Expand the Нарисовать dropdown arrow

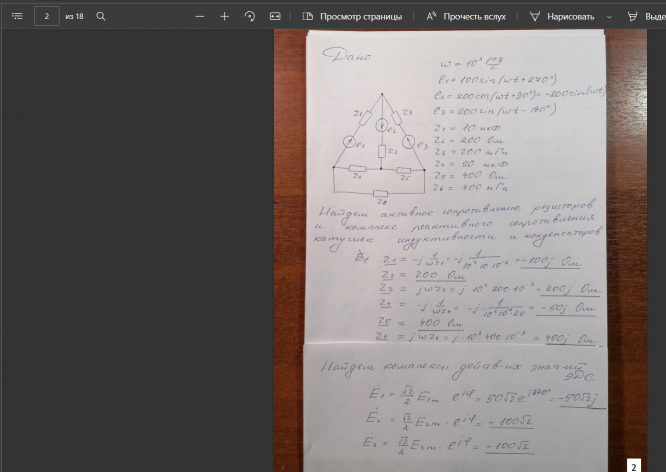point(609,17)
